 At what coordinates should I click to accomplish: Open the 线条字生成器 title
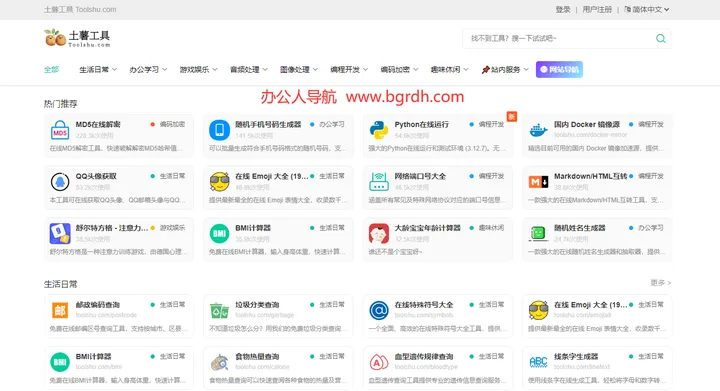coord(576,357)
